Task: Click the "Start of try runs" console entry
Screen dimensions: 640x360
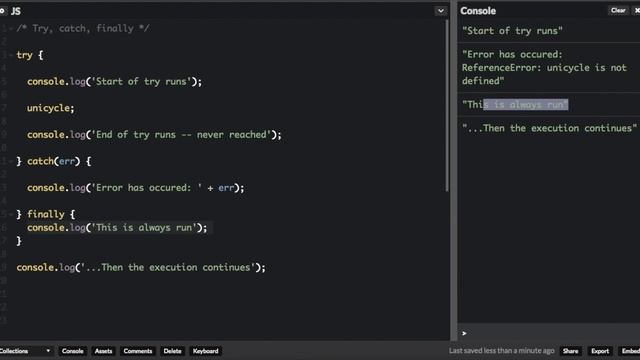Action: 512,31
